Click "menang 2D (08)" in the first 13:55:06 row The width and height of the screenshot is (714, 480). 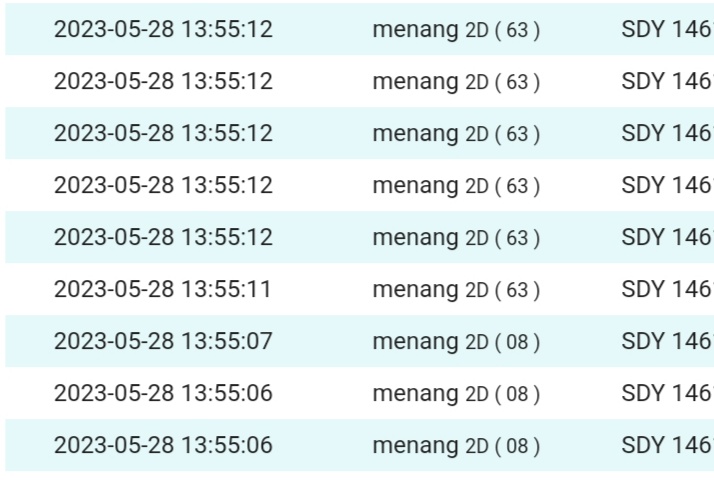coord(456,394)
